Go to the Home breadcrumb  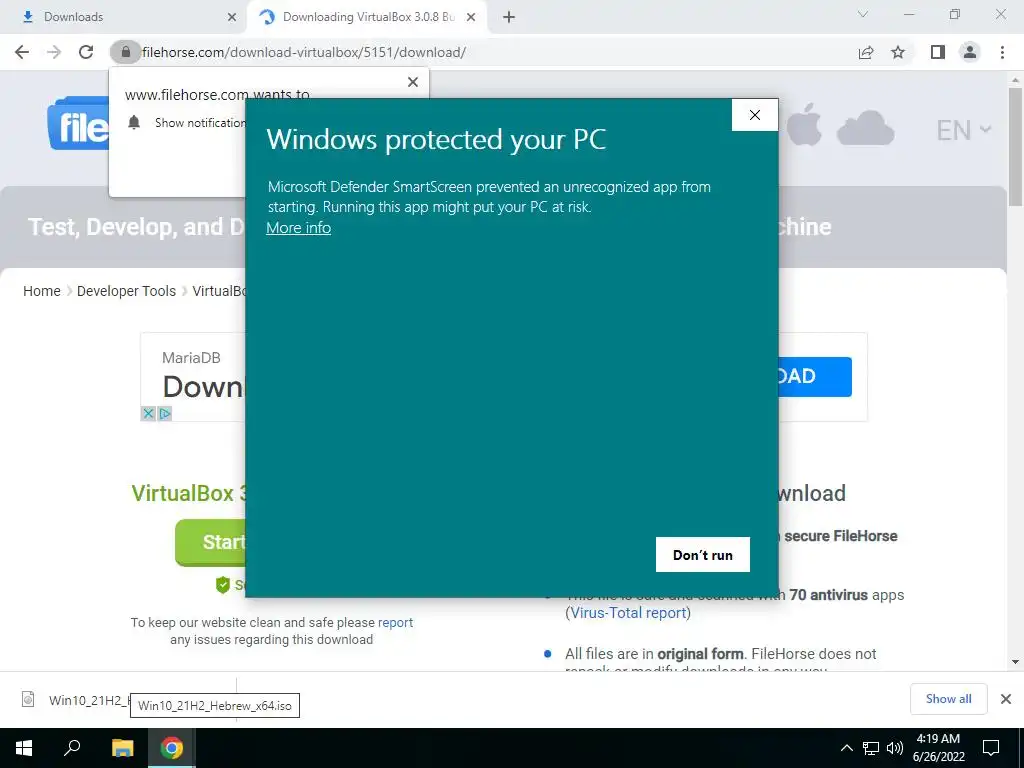[x=42, y=291]
